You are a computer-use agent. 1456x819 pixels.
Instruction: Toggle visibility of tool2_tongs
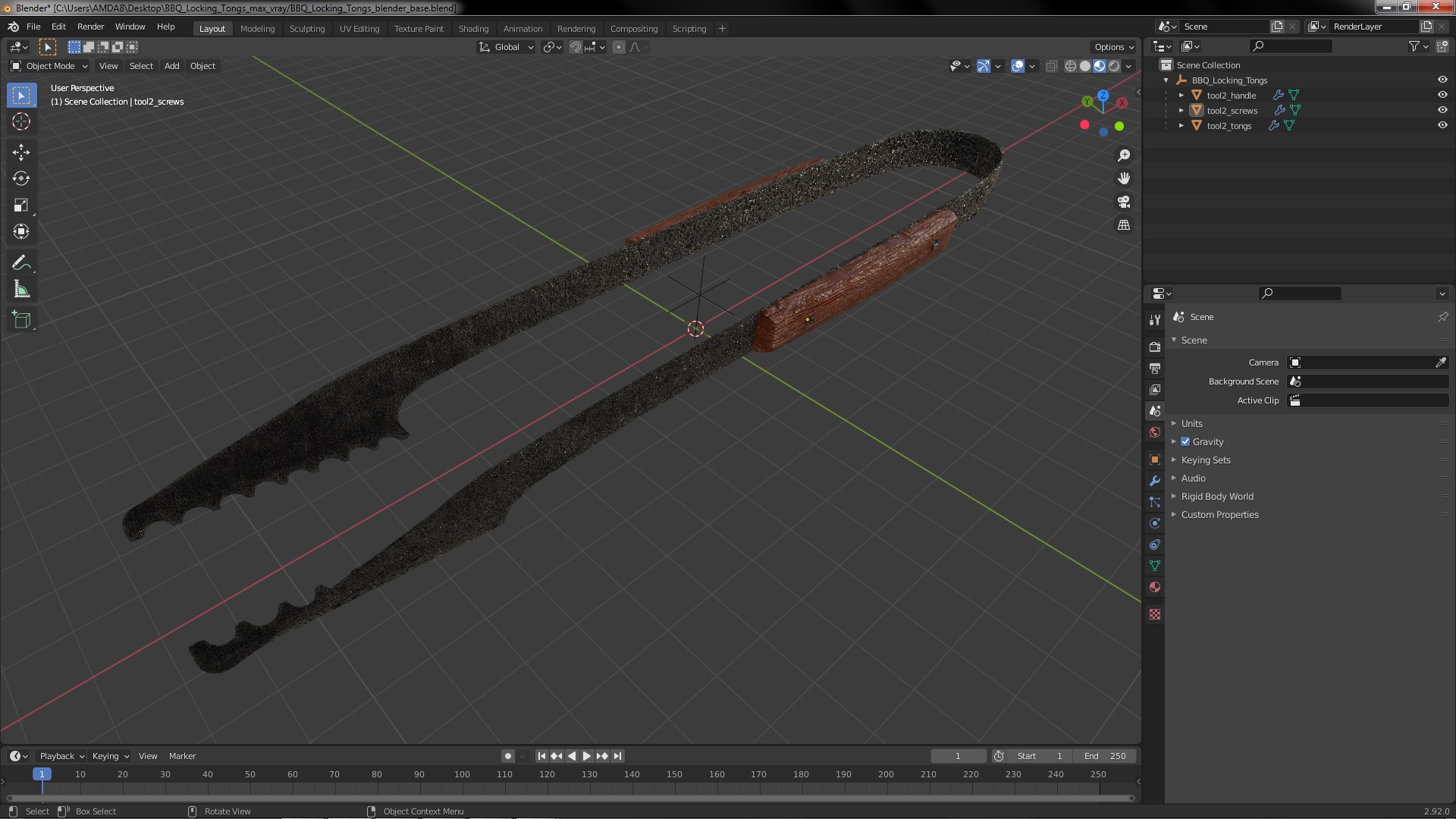coord(1442,126)
